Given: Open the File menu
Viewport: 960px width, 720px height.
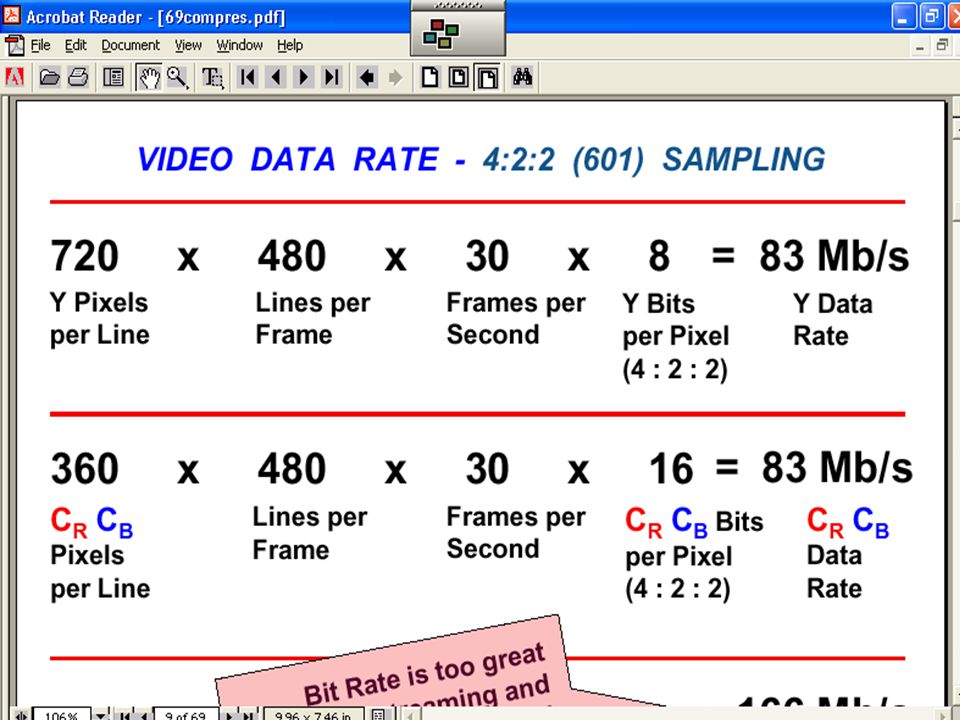Looking at the screenshot, I should 40,45.
